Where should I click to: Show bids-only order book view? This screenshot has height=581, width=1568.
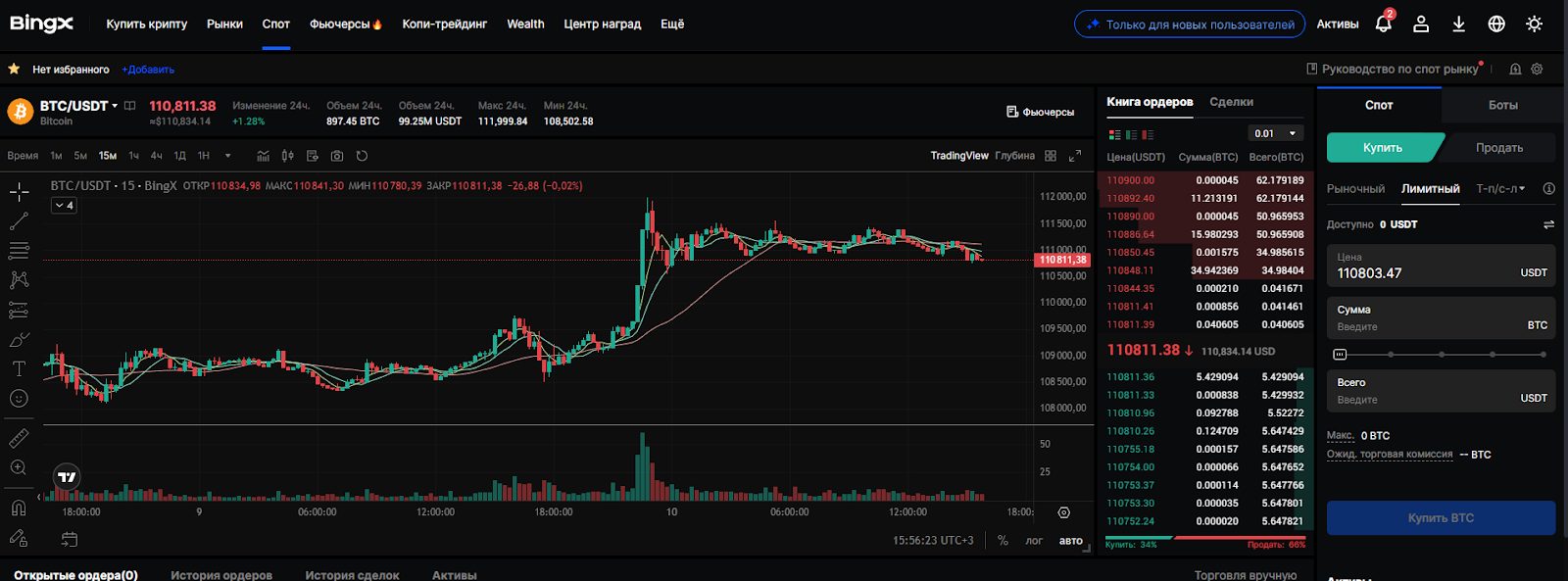tap(1131, 134)
